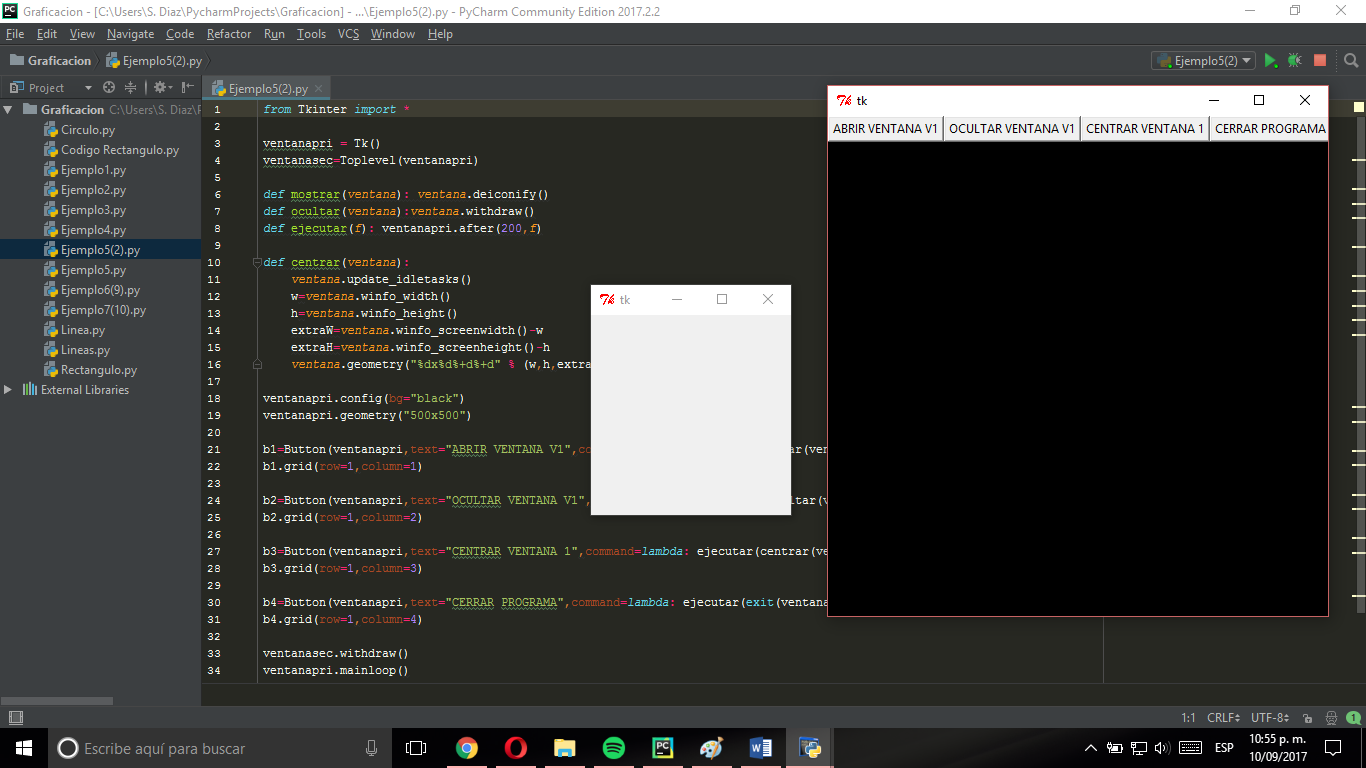Toggle read-only mode with the lock icon
Image resolution: width=1366 pixels, height=768 pixels.
pyautogui.click(x=1307, y=717)
